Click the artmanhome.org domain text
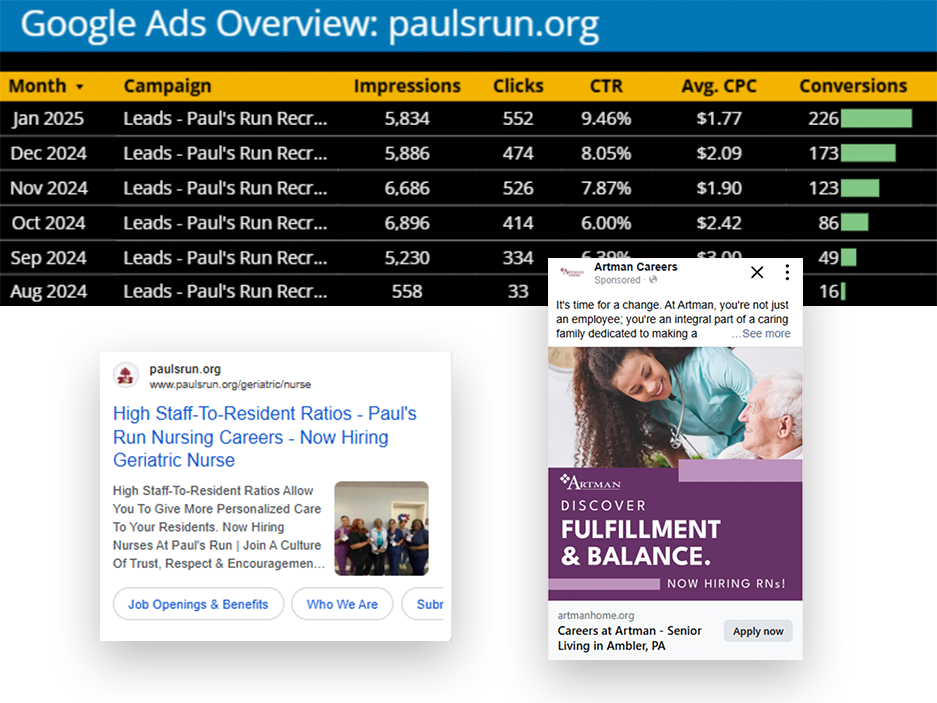 596,615
